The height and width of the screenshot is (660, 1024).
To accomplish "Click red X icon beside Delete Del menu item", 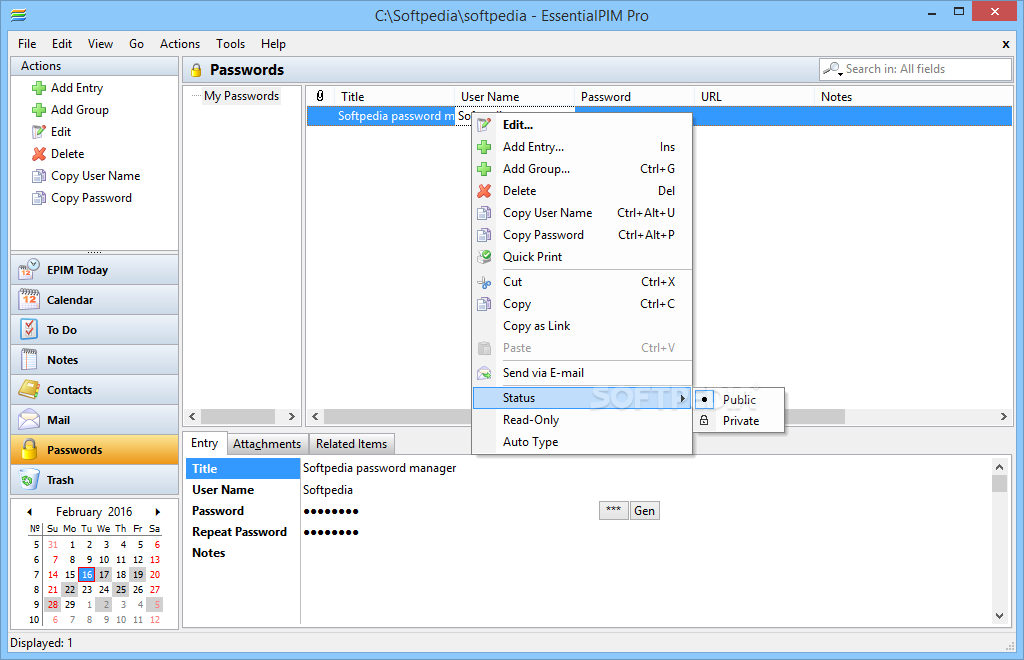I will click(x=484, y=191).
